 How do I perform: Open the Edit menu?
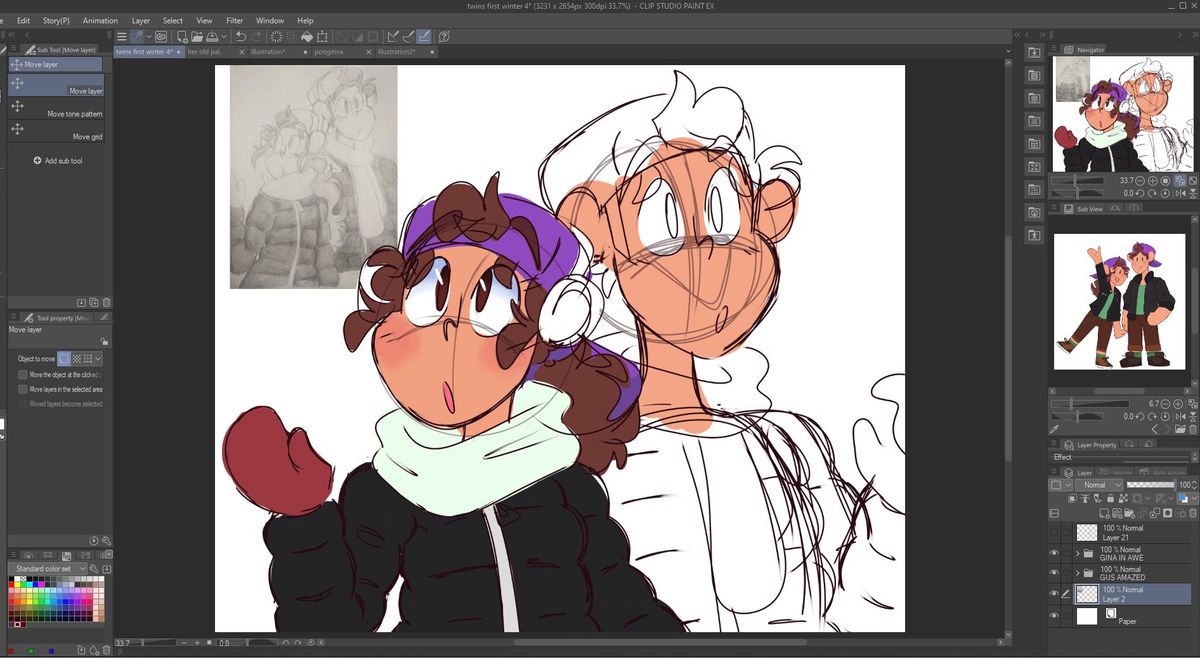23,20
